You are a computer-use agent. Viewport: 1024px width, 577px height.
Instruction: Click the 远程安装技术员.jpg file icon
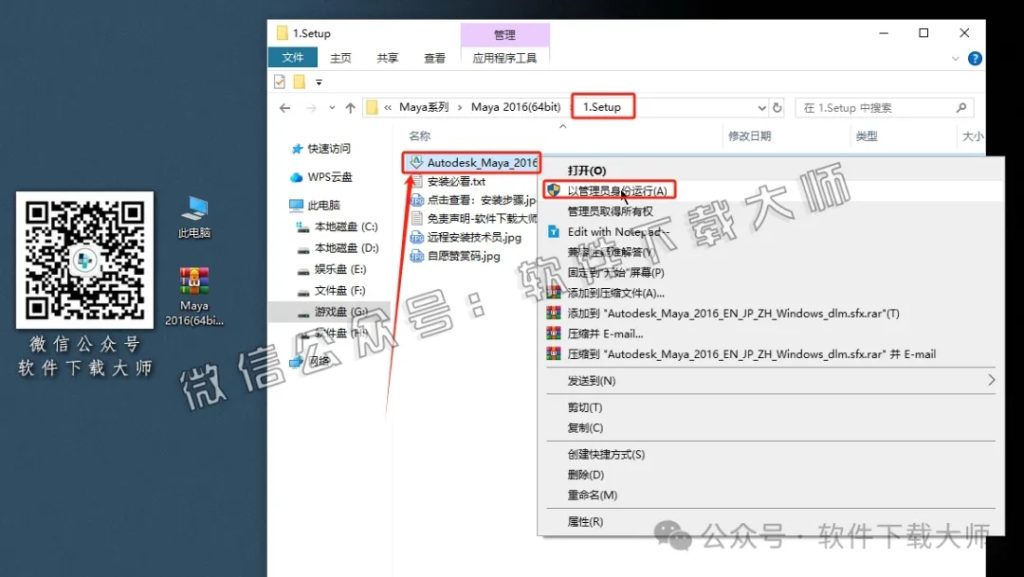click(417, 238)
